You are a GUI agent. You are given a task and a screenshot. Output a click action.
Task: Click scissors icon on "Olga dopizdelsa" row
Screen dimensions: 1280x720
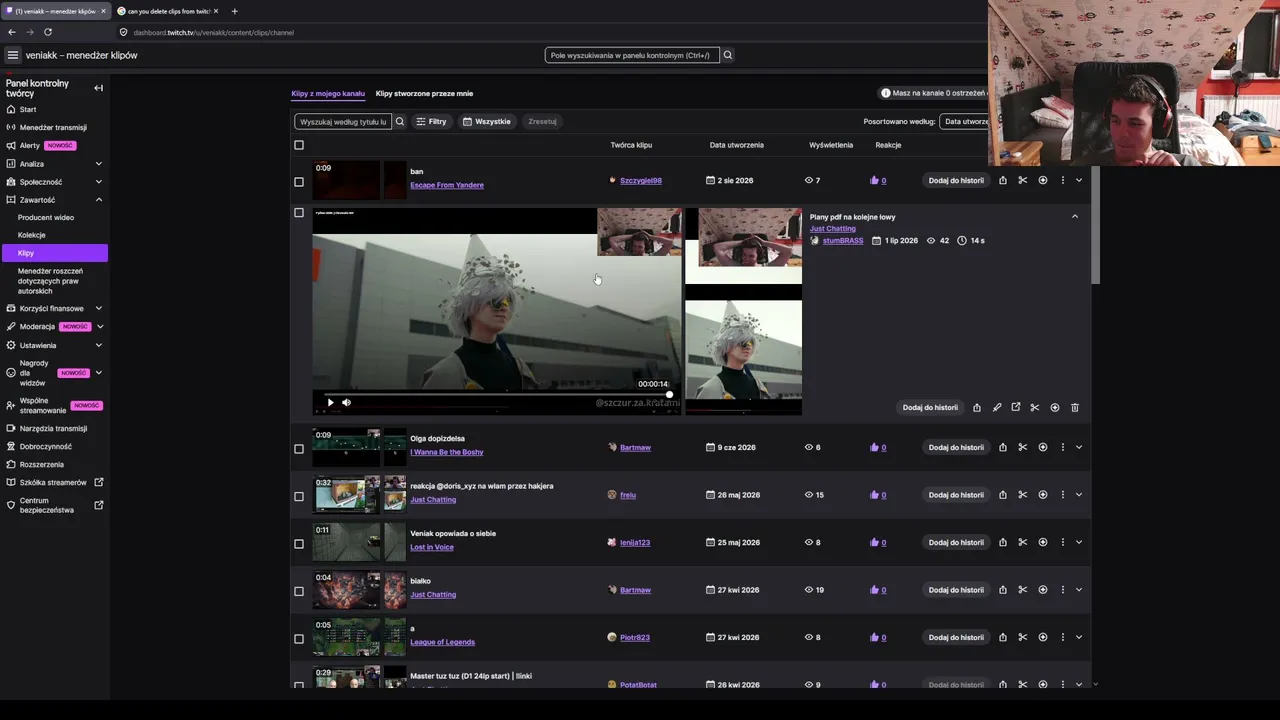(x=1023, y=448)
